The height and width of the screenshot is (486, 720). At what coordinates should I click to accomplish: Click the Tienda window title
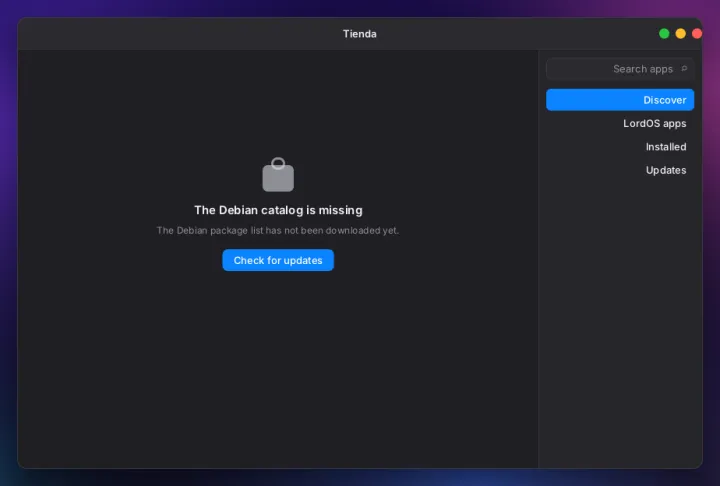360,34
